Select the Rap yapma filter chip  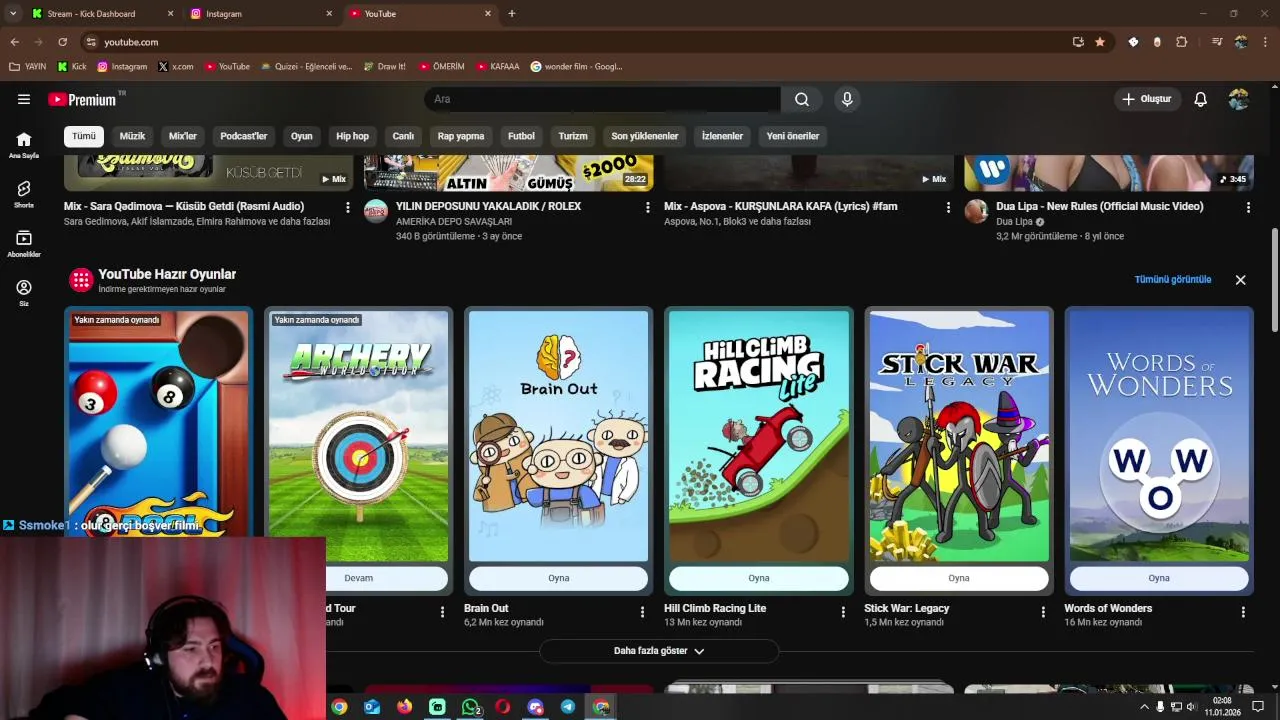coord(461,136)
